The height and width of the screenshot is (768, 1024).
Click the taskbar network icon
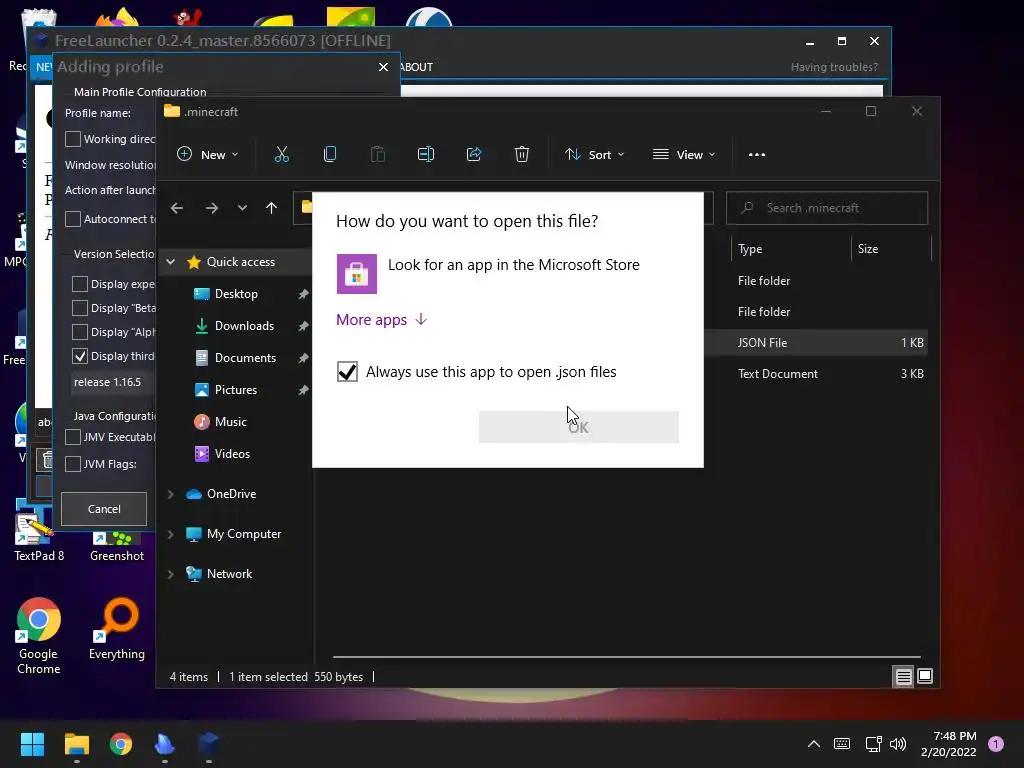[x=872, y=744]
